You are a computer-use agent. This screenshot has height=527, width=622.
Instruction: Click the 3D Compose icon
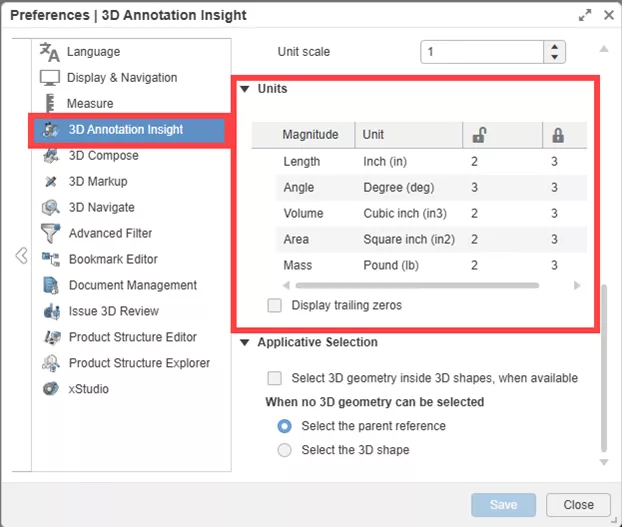click(x=51, y=155)
